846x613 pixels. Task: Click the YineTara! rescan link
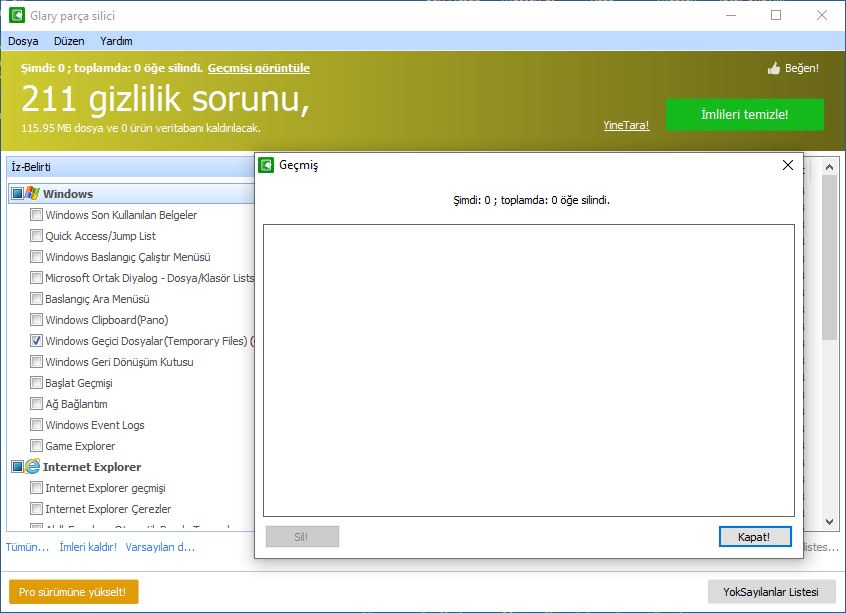626,125
